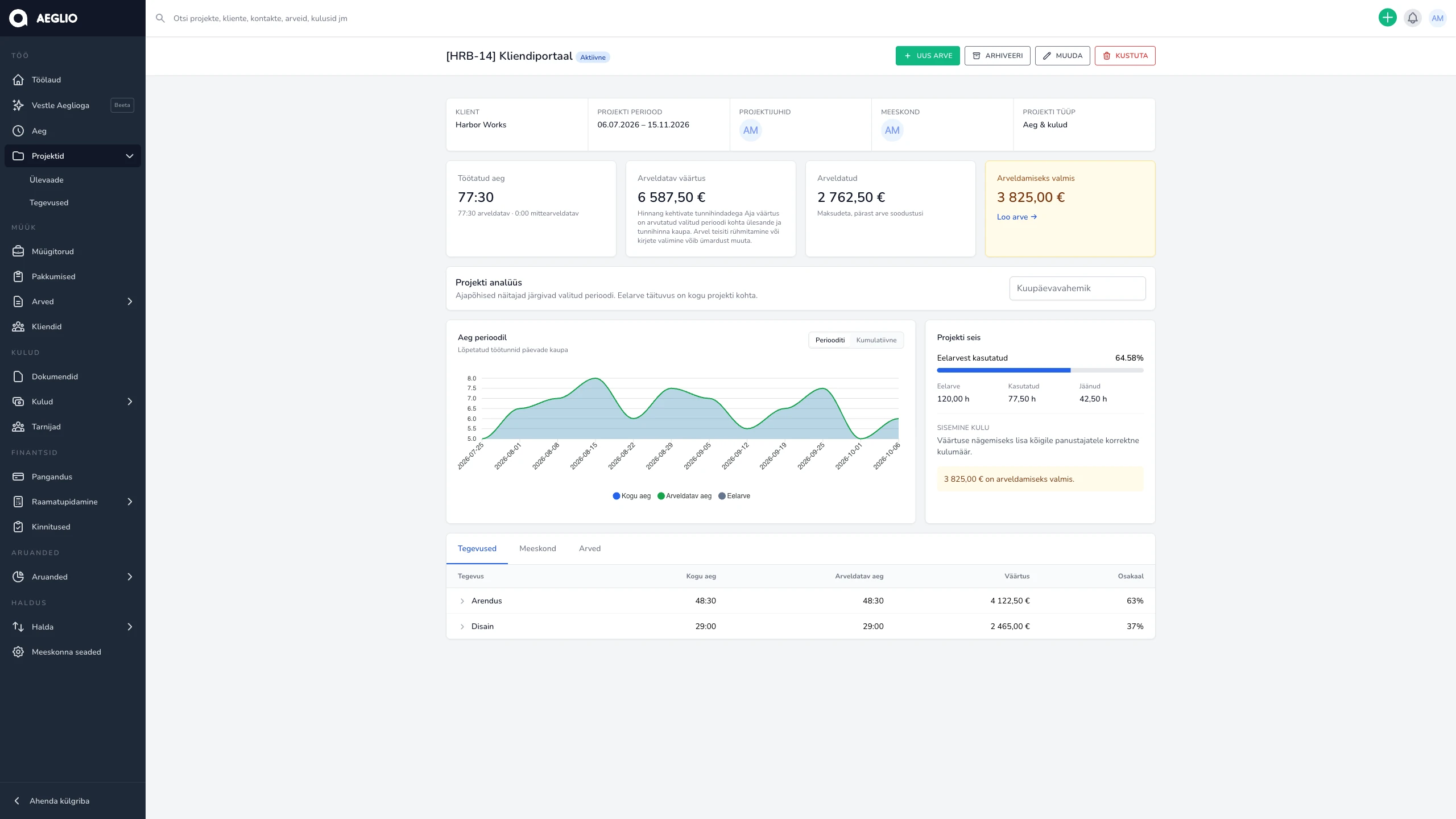Toggle Kogu aeg legend series
The width and height of the screenshot is (1456, 819).
click(x=631, y=496)
